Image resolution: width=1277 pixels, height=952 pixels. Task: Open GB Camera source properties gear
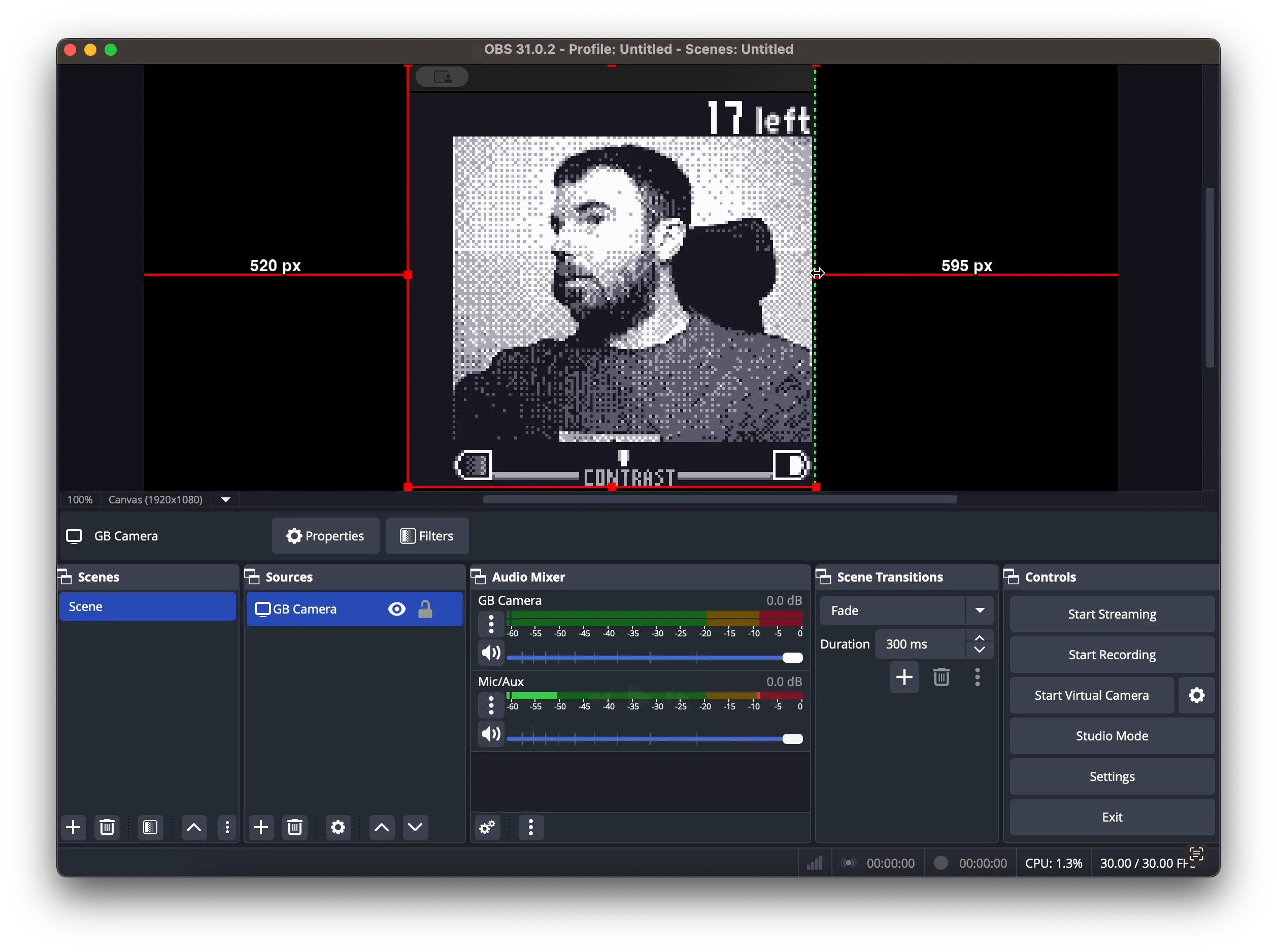coord(338,827)
